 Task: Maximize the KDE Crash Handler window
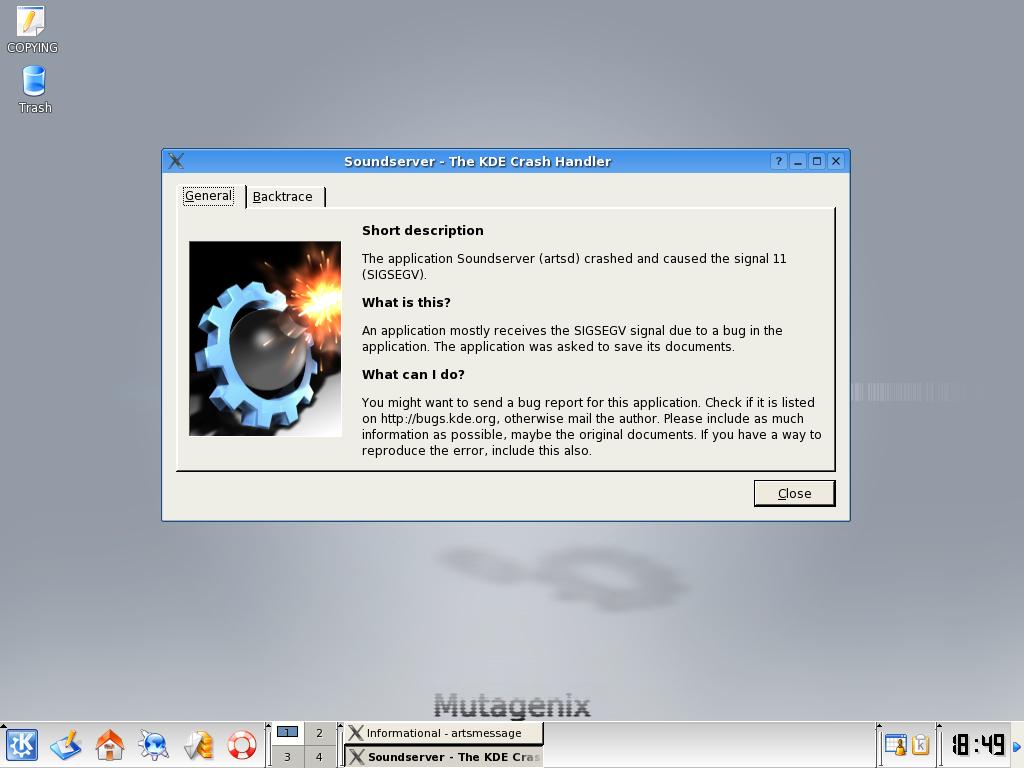(816, 161)
